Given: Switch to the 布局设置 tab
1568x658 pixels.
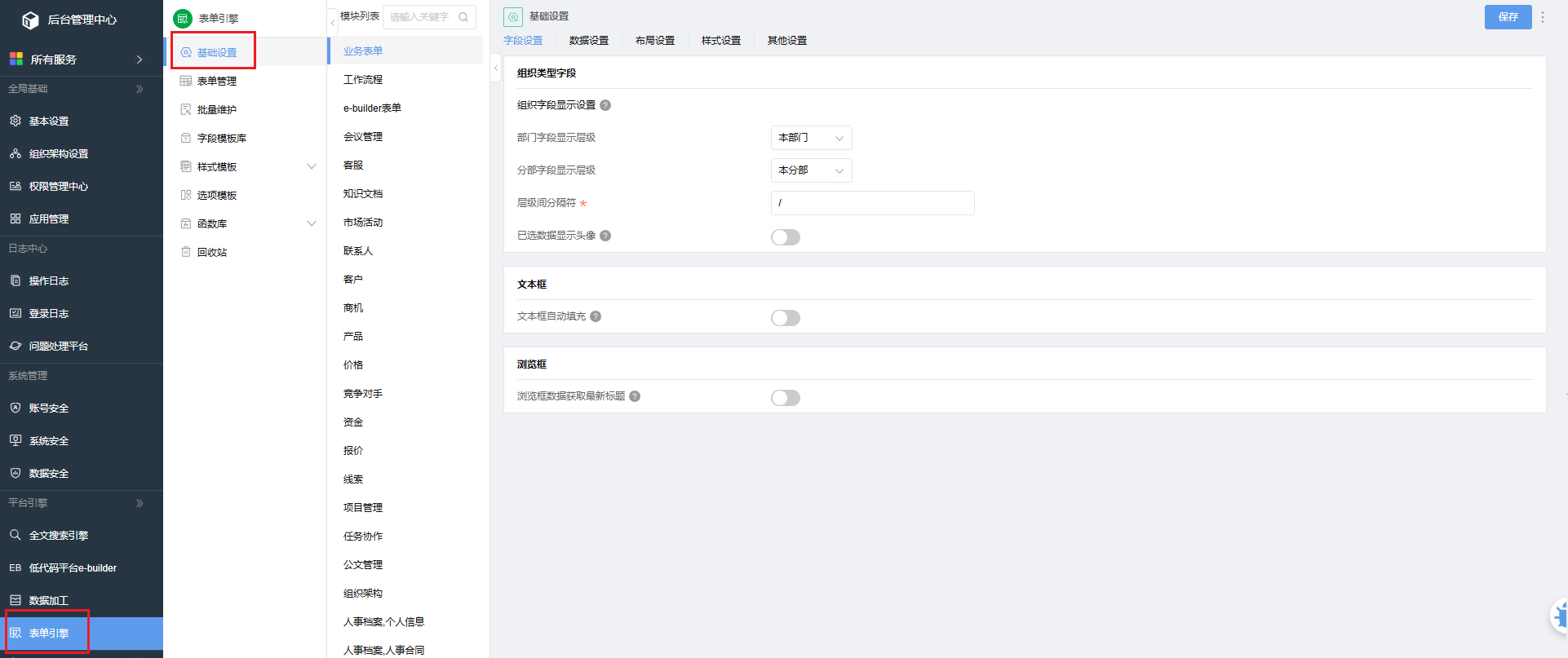Looking at the screenshot, I should (655, 40).
